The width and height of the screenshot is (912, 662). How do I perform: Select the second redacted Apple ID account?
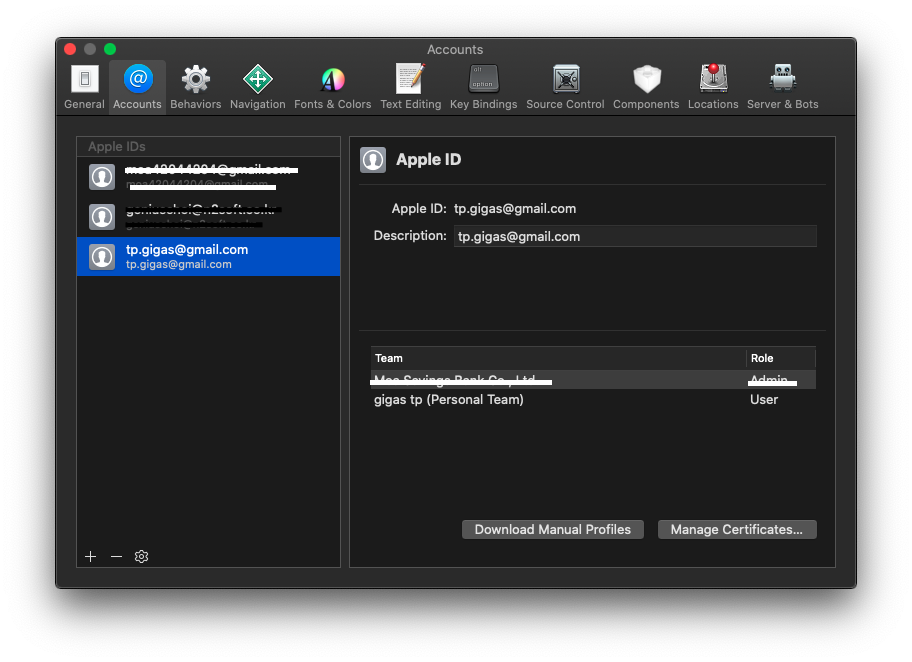(x=208, y=217)
